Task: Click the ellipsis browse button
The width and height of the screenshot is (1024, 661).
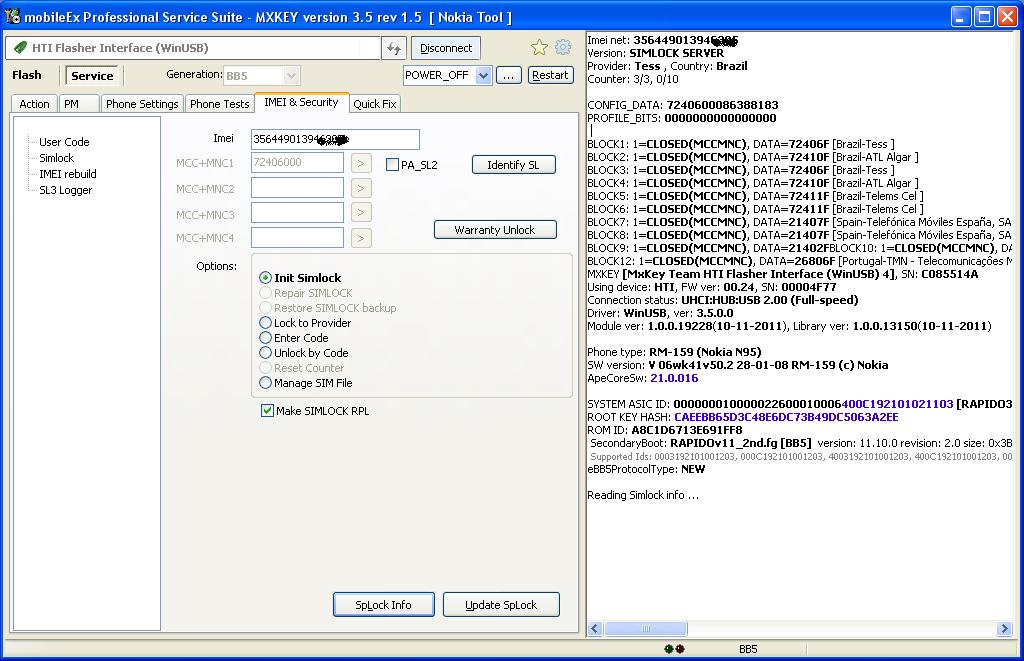Action: [508, 75]
